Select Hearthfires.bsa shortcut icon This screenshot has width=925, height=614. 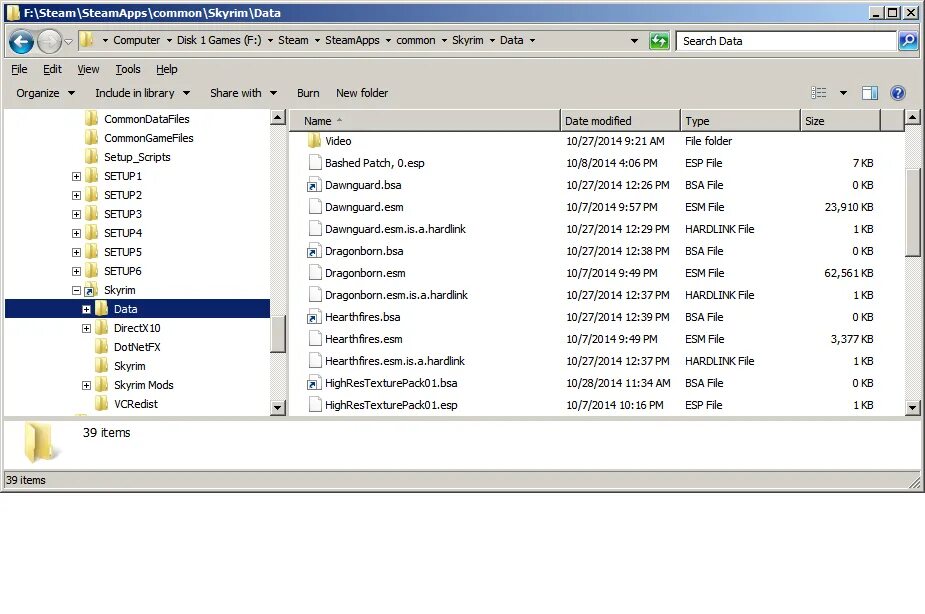[x=314, y=317]
